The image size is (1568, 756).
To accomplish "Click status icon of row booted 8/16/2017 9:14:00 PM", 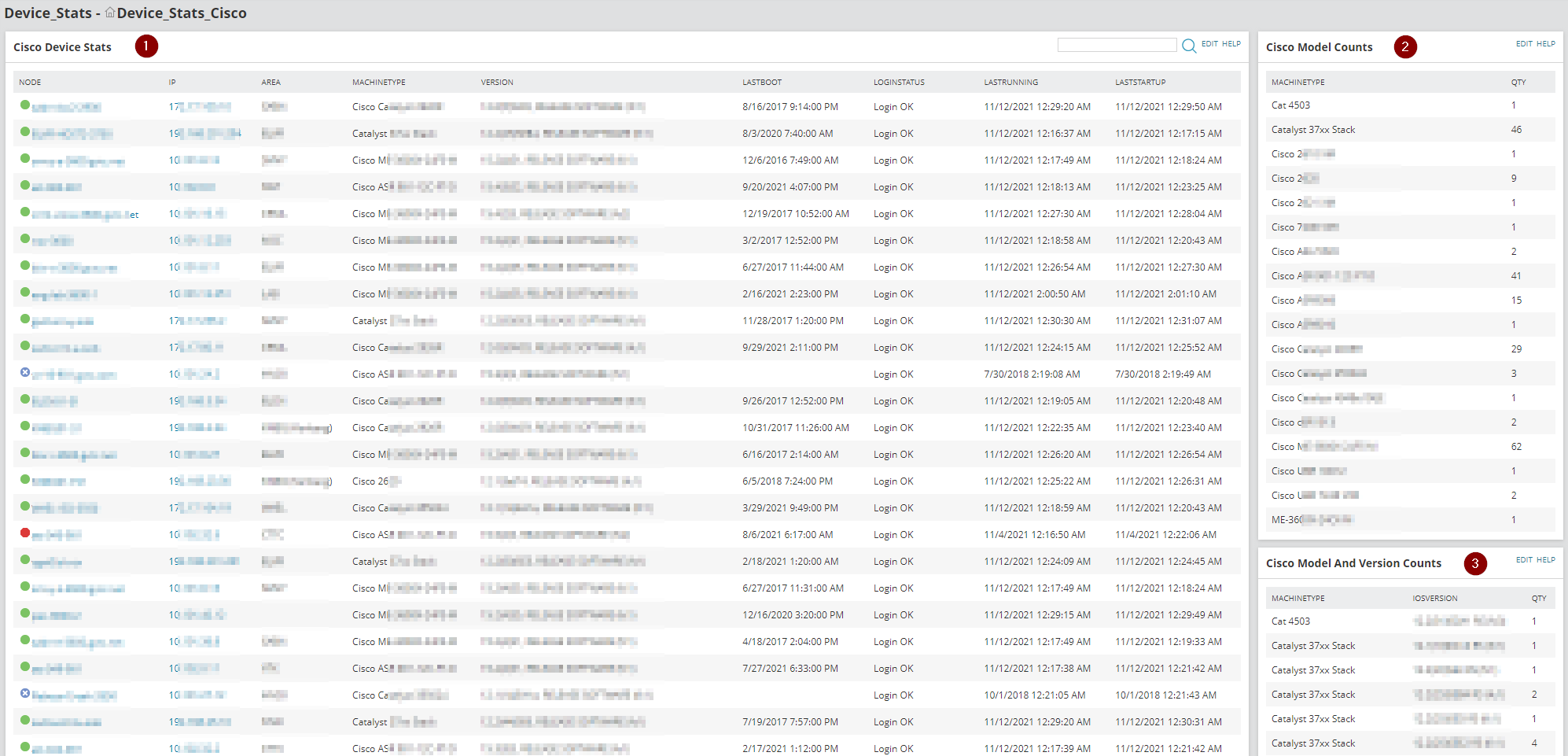I will (25, 105).
